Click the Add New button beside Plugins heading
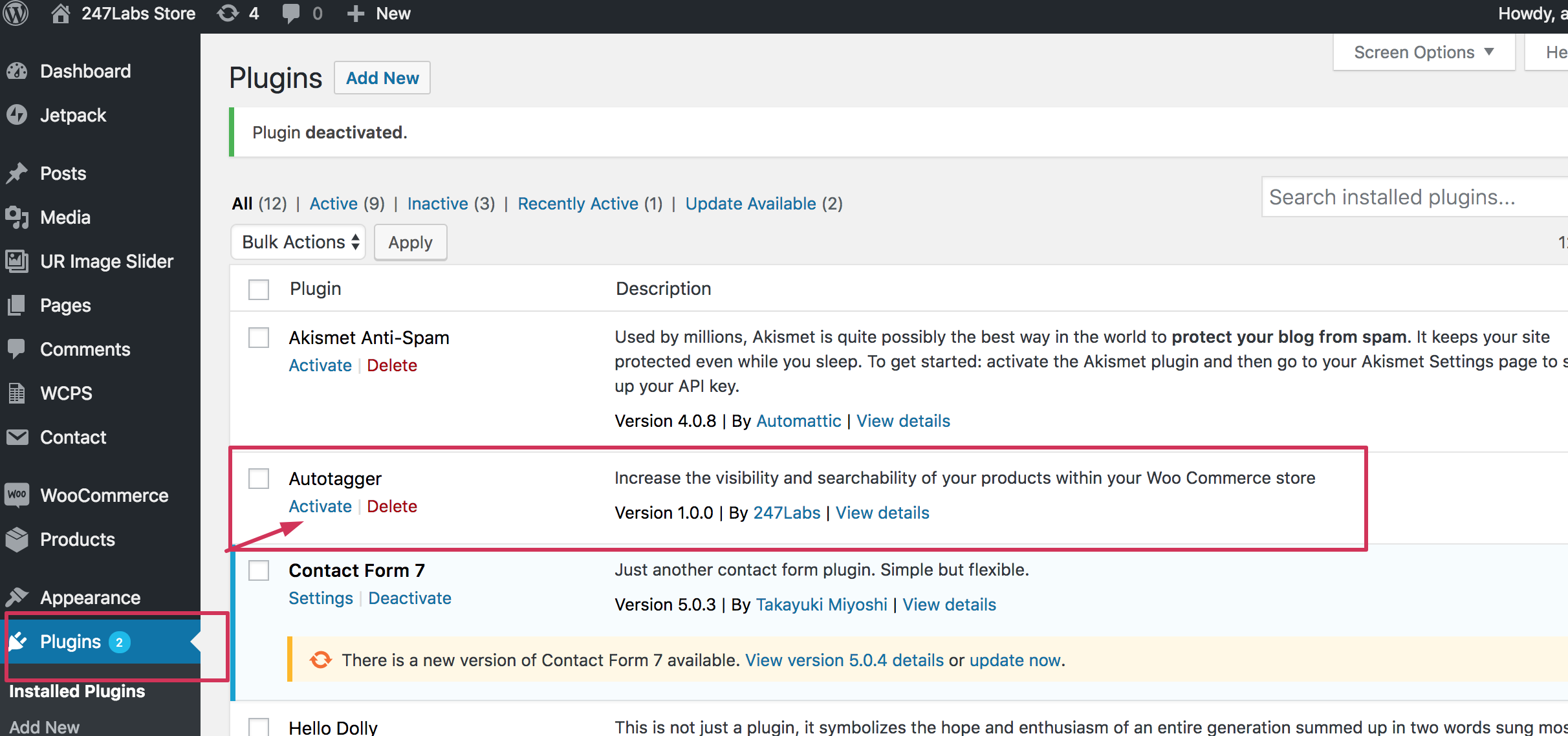This screenshot has width=1568, height=736. point(382,78)
